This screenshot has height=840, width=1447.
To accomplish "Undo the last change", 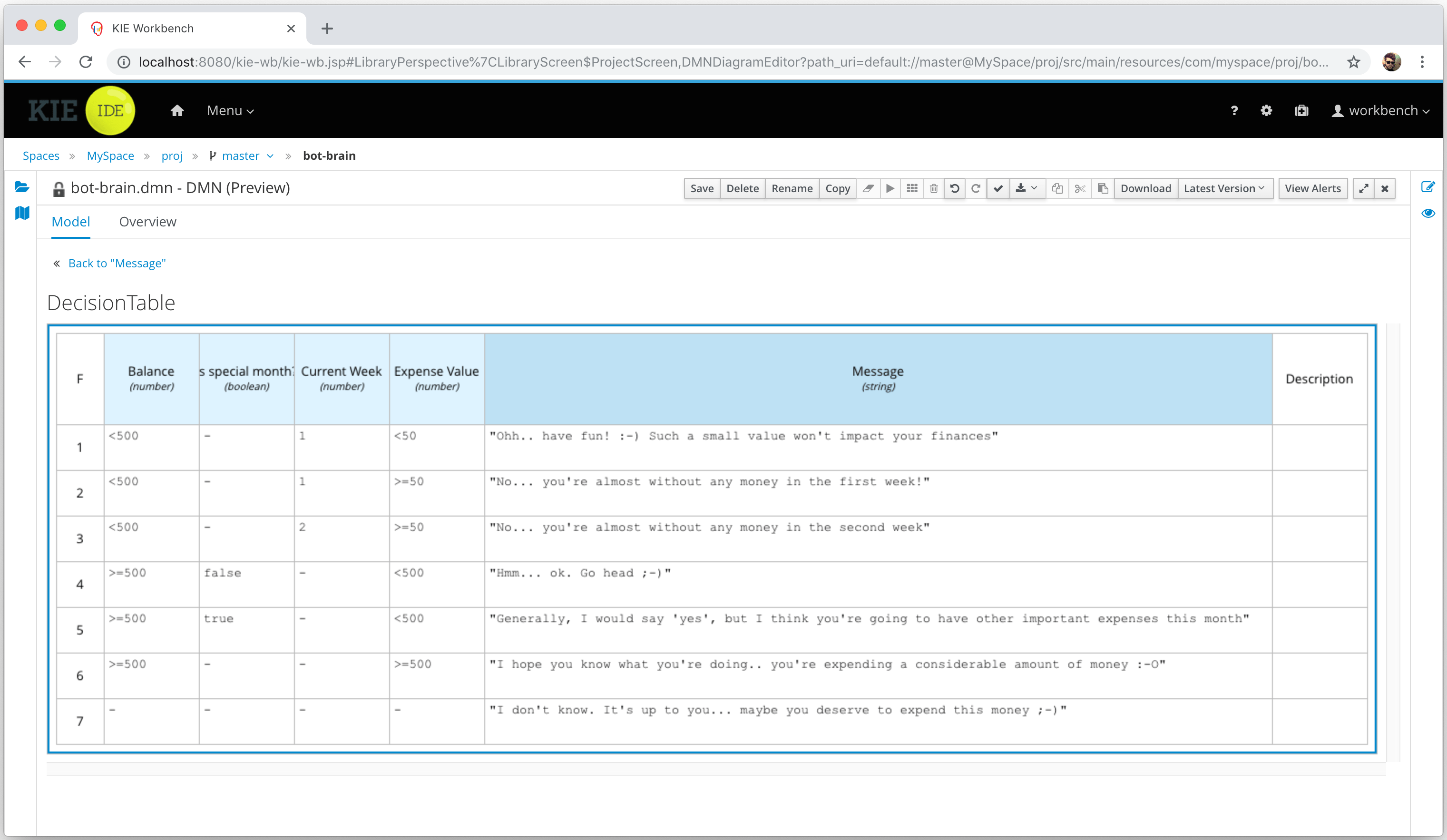I will pyautogui.click(x=954, y=188).
